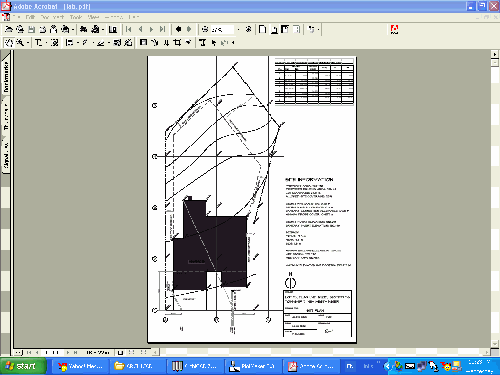This screenshot has width=500, height=375.
Task: Click the Save icon in toolbar
Action: click(x=32, y=30)
